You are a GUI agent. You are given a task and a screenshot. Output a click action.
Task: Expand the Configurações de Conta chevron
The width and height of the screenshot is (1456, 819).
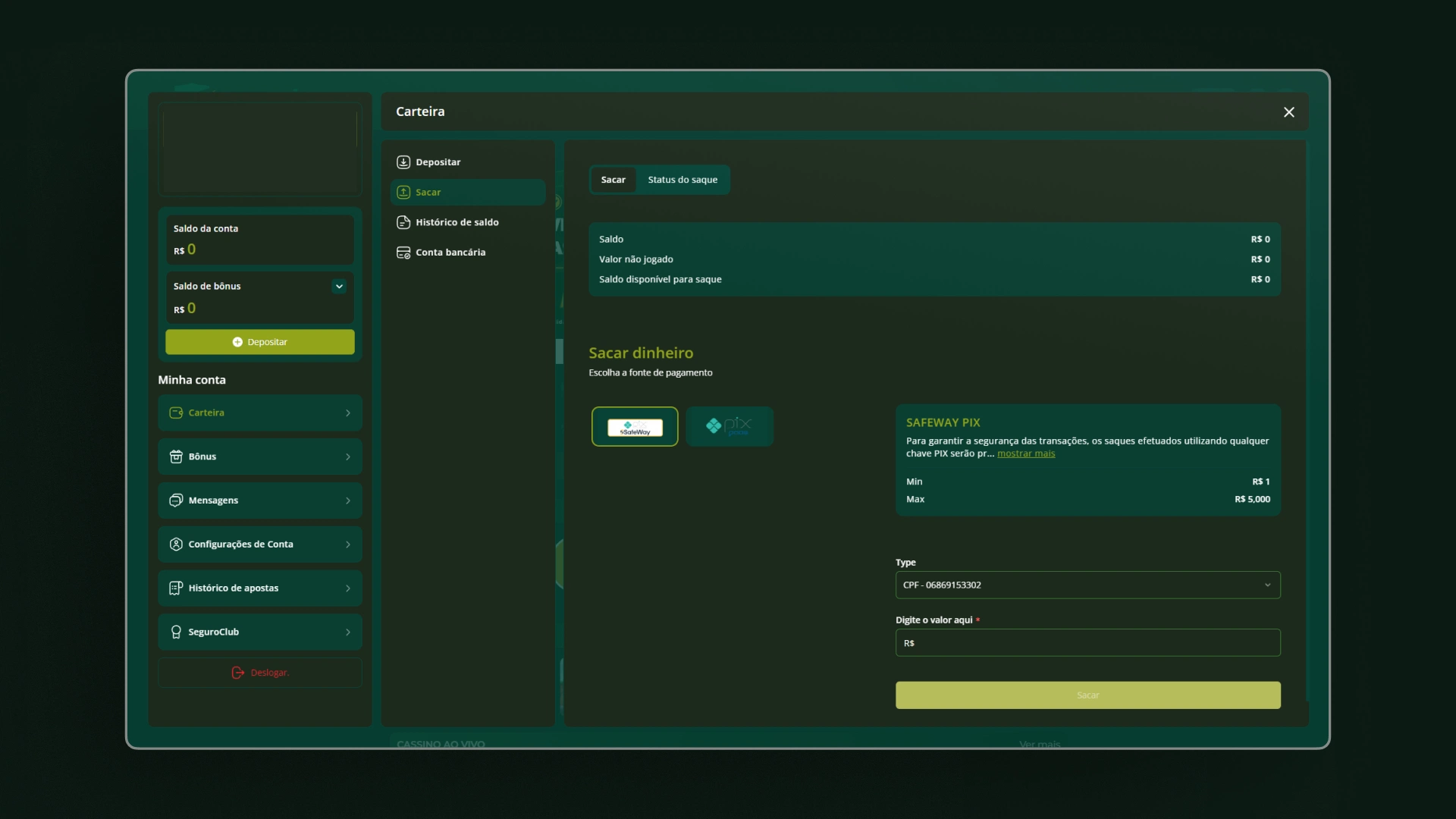tap(348, 544)
